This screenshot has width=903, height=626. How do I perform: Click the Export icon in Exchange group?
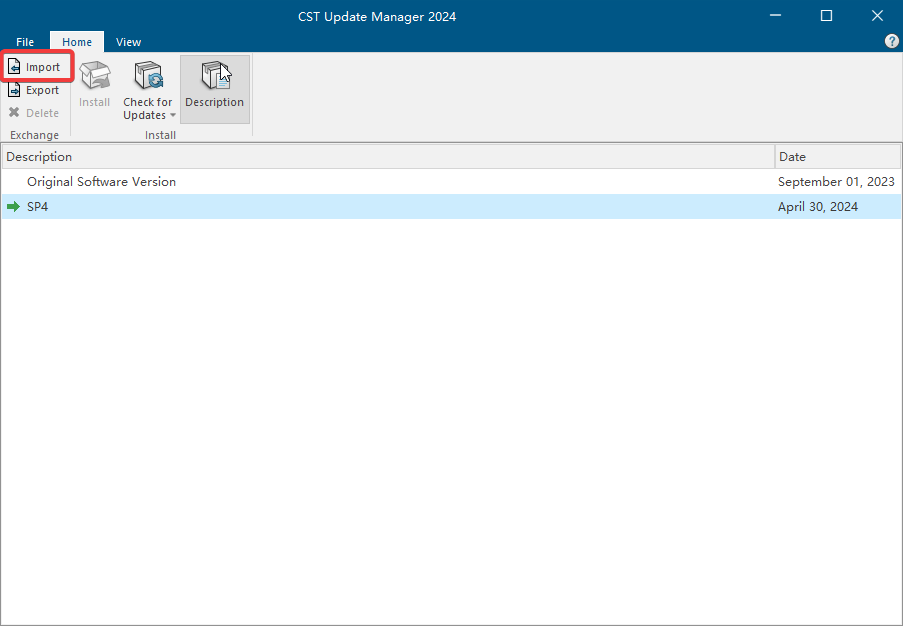14,90
